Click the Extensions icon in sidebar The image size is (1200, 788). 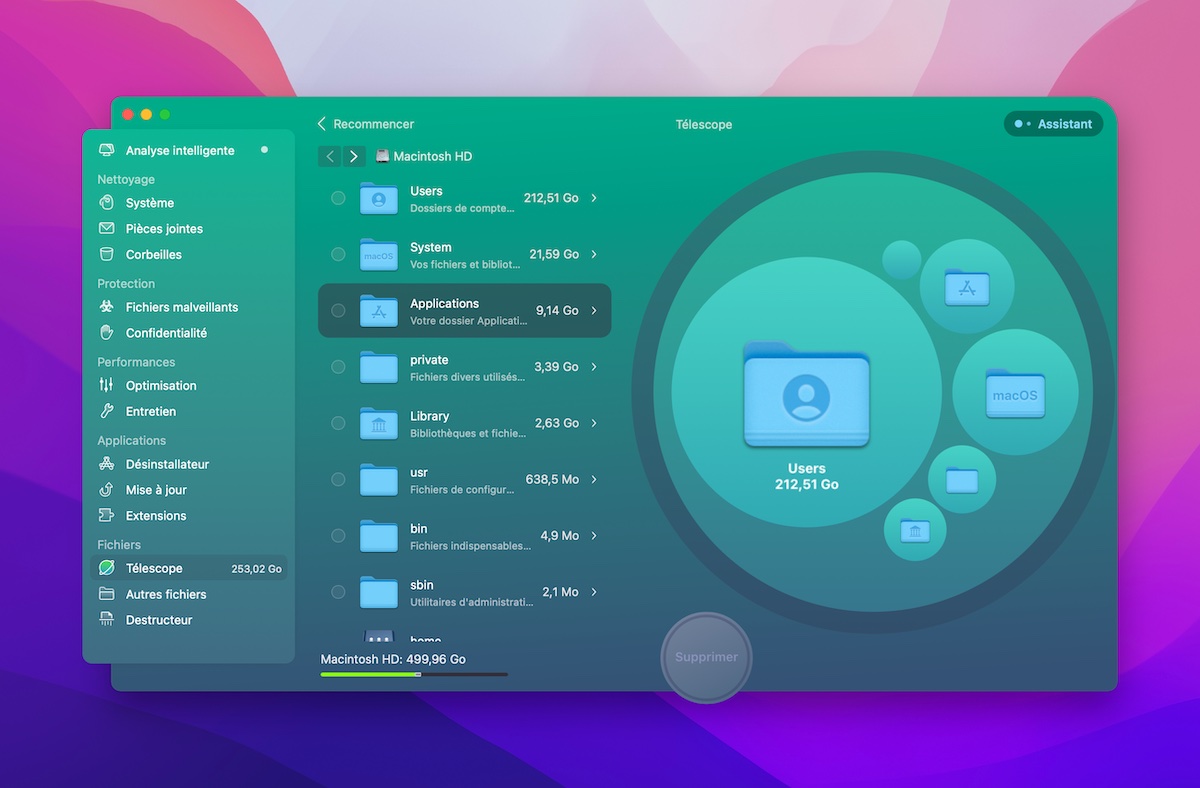tap(107, 516)
